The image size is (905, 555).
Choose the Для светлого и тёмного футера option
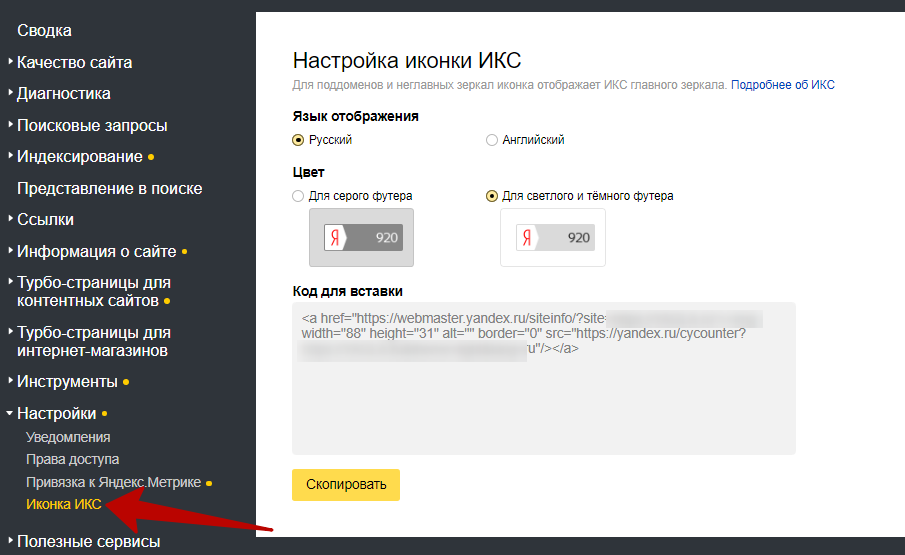(492, 196)
